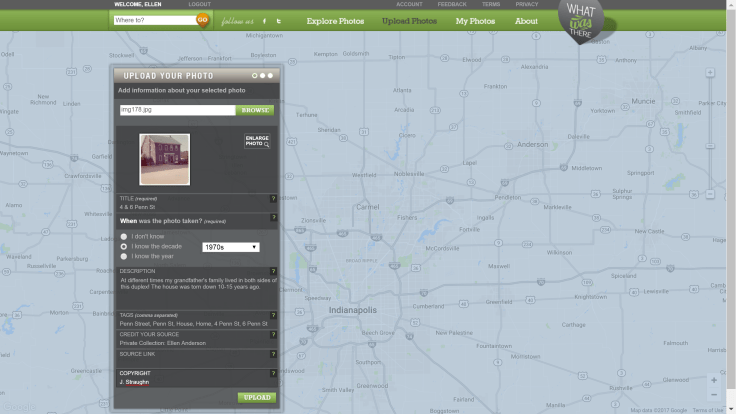The image size is (736, 414).
Task: Click the WhatWasThere logo
Action: pos(586,22)
